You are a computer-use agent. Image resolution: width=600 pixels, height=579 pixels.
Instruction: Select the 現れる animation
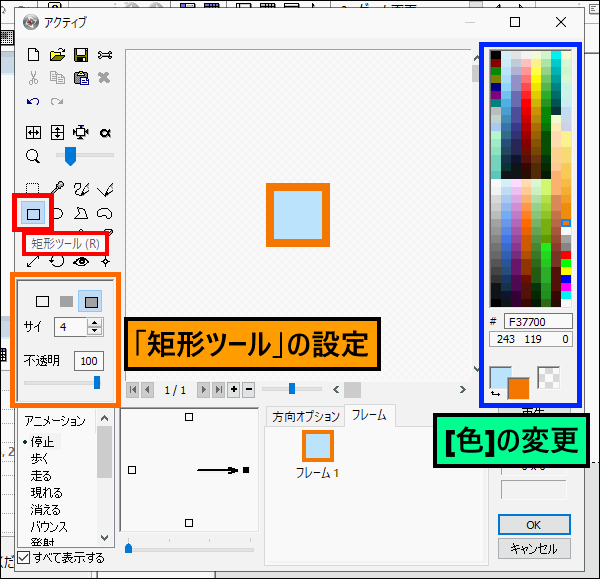click(46, 493)
